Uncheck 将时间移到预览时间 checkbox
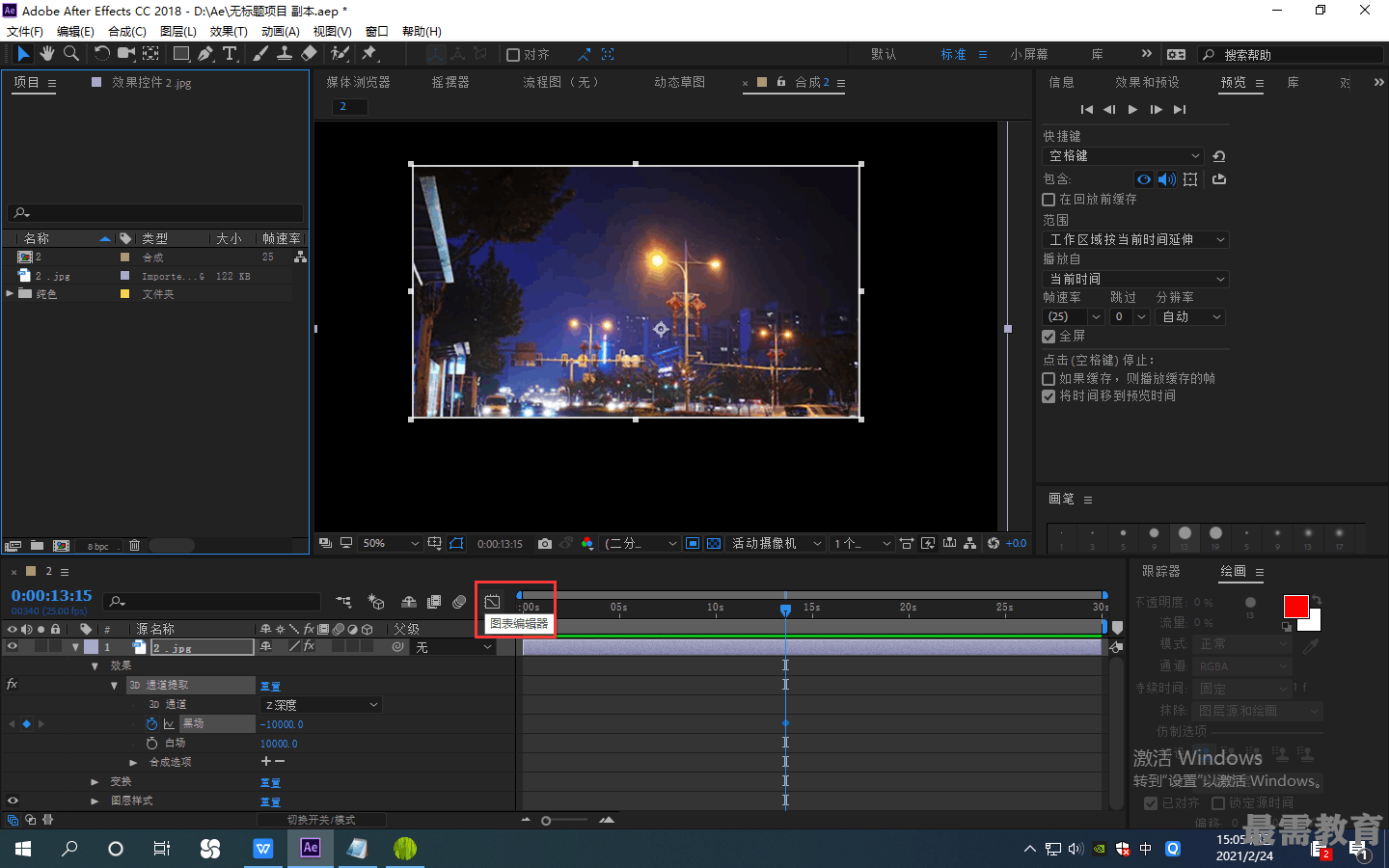This screenshot has height=868, width=1389. pyautogui.click(x=1049, y=396)
